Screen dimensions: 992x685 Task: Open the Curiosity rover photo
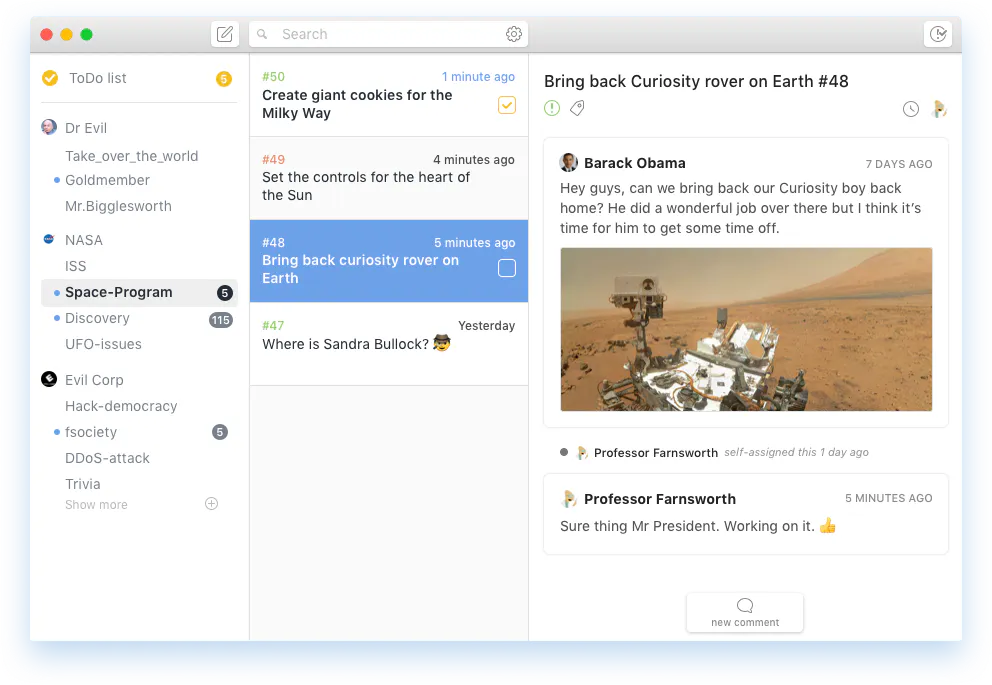[x=747, y=330]
